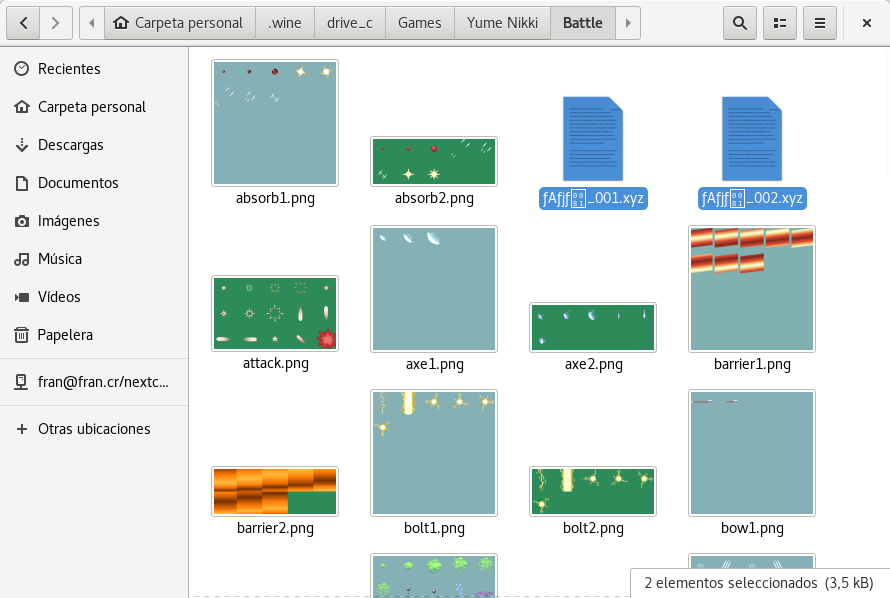Screen dimensions: 890x598
Task: Select the attack.png thumbnail
Action: (x=275, y=314)
